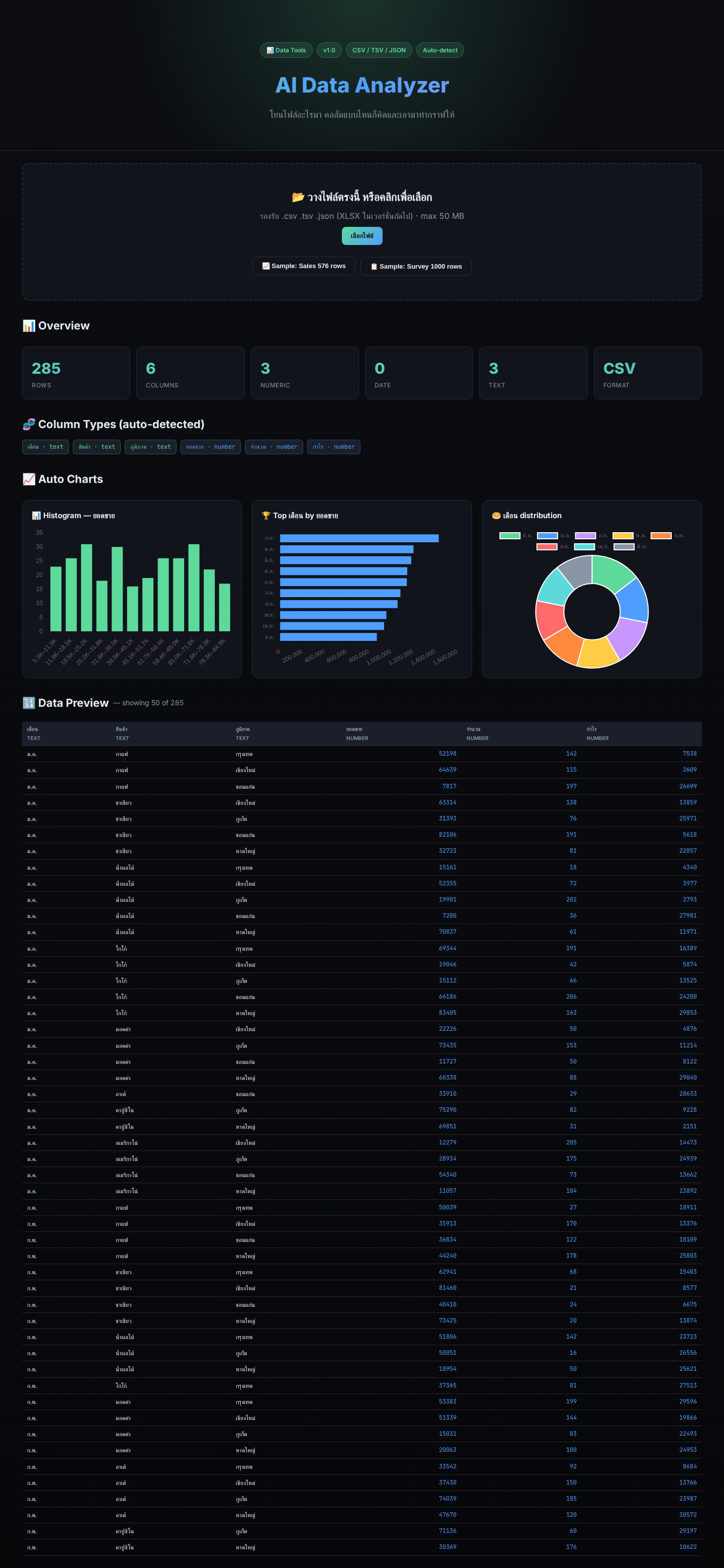Toggle ม.ค. blue legend item in donut chart
The height and width of the screenshot is (1568, 724).
click(x=554, y=536)
